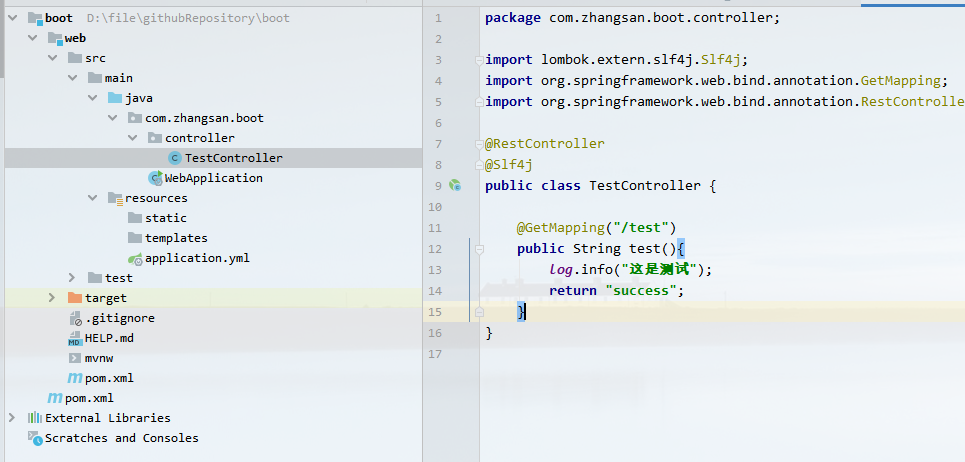Click the web module folder icon
Screen dimensions: 965x462
coord(55,38)
